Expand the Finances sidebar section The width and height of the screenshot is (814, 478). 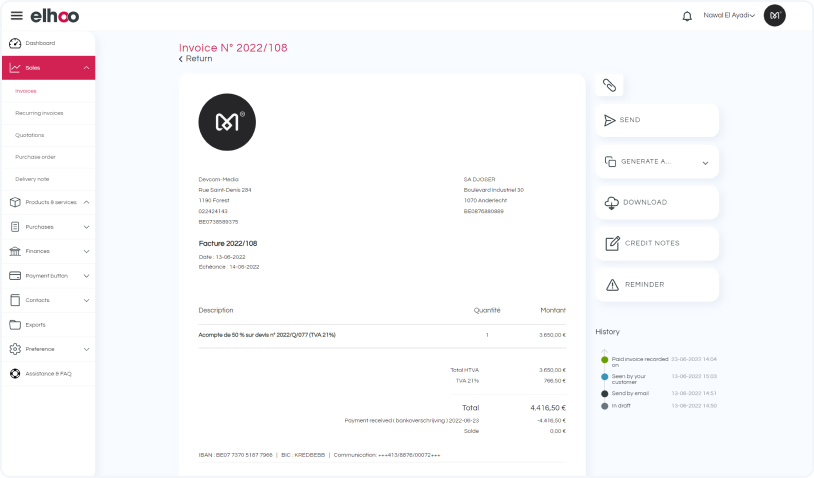(x=86, y=251)
